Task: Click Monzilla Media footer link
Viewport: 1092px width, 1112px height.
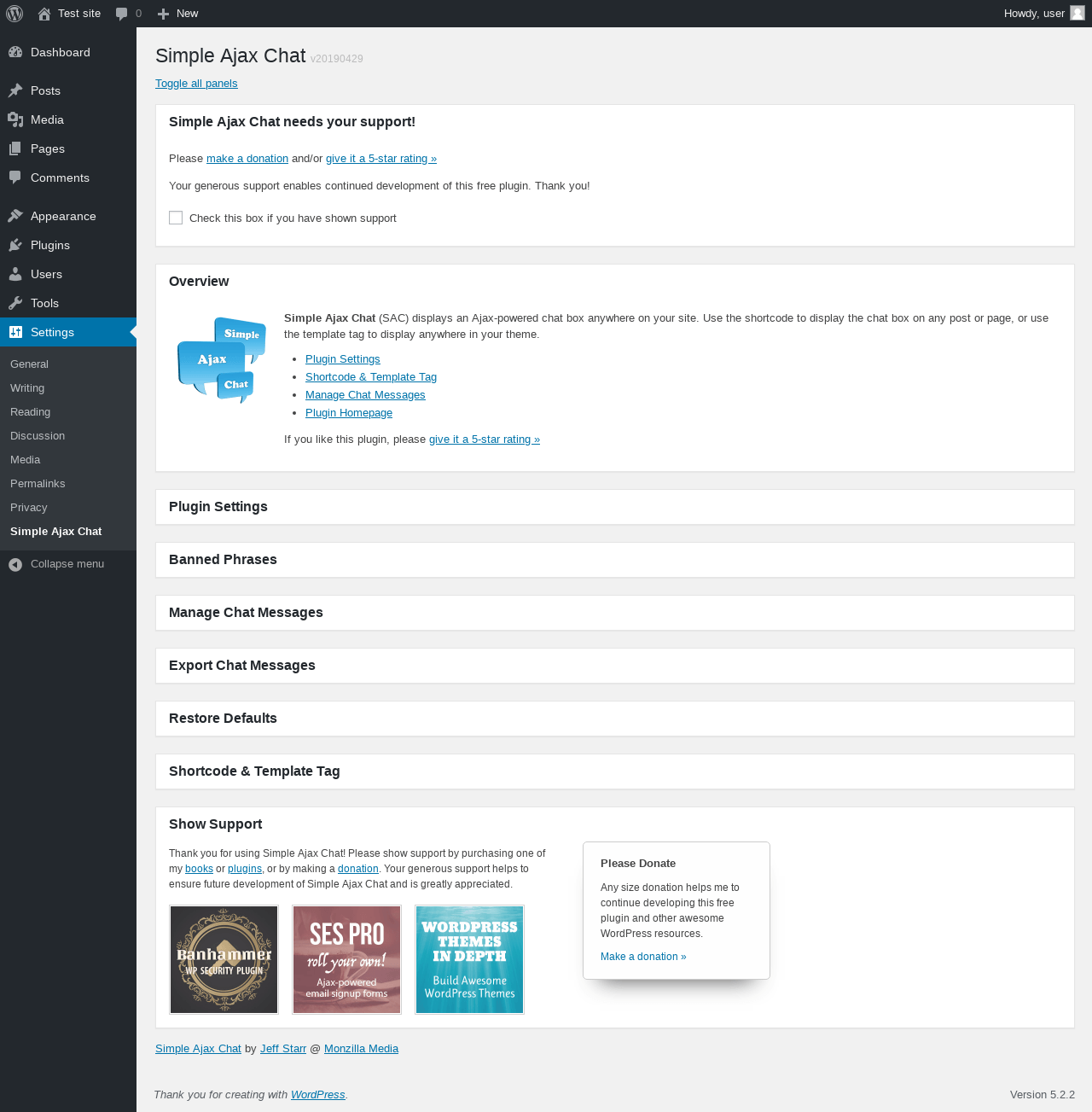Action: [x=361, y=1049]
